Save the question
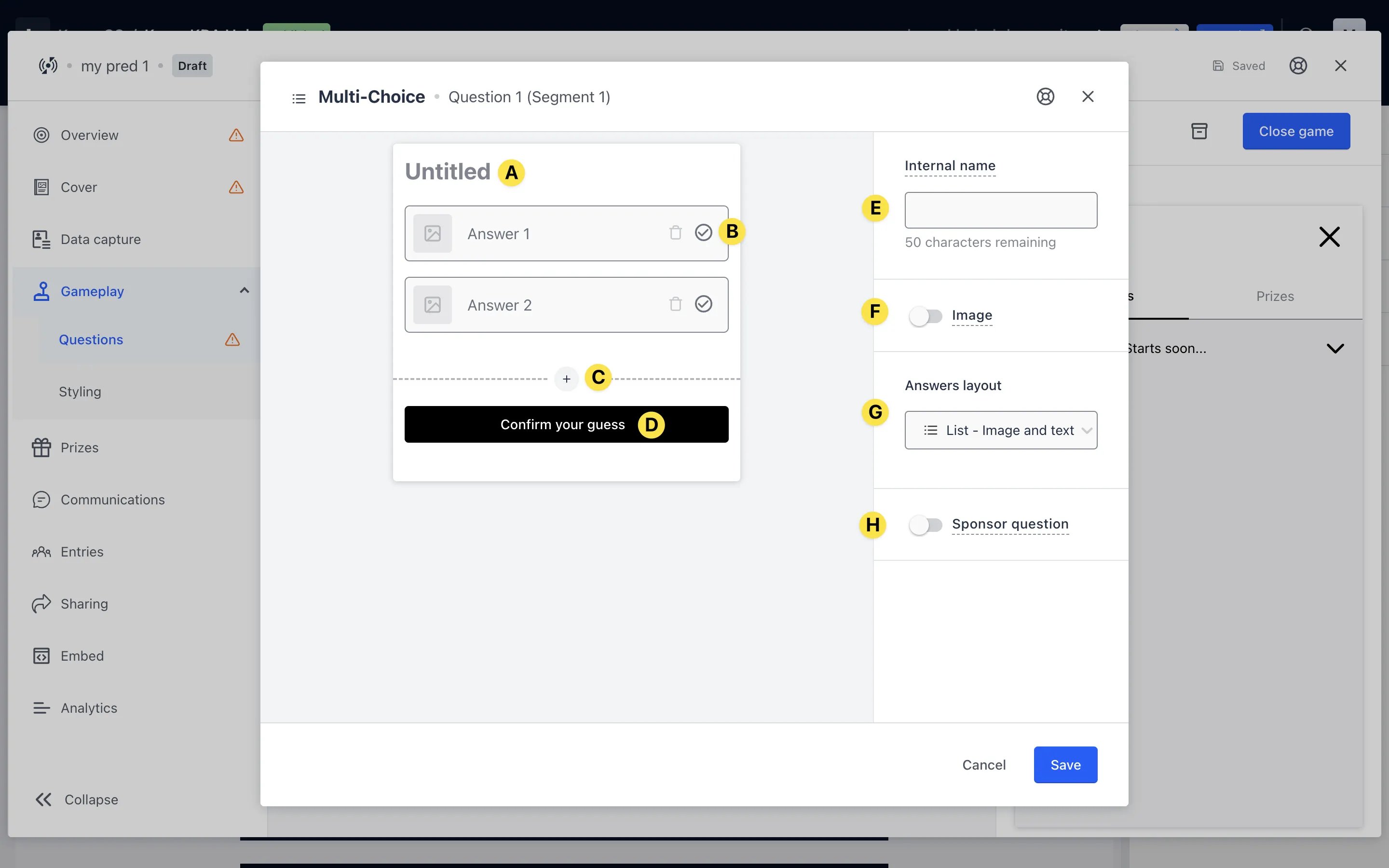1389x868 pixels. (1065, 765)
